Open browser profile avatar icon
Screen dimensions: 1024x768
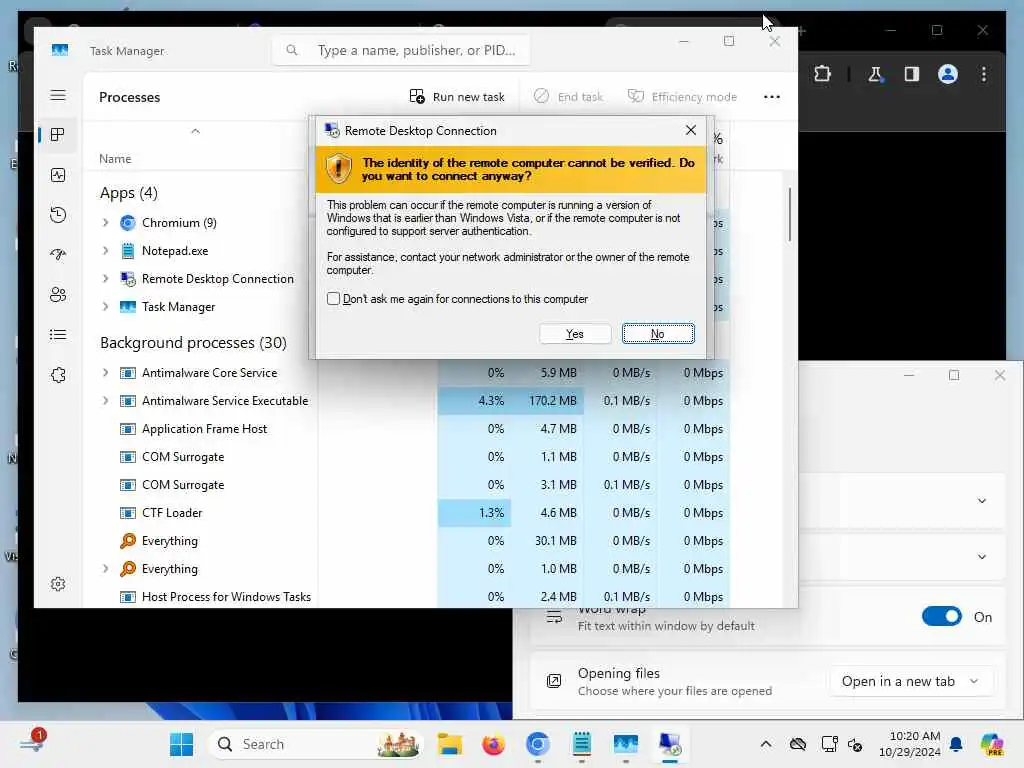[948, 74]
